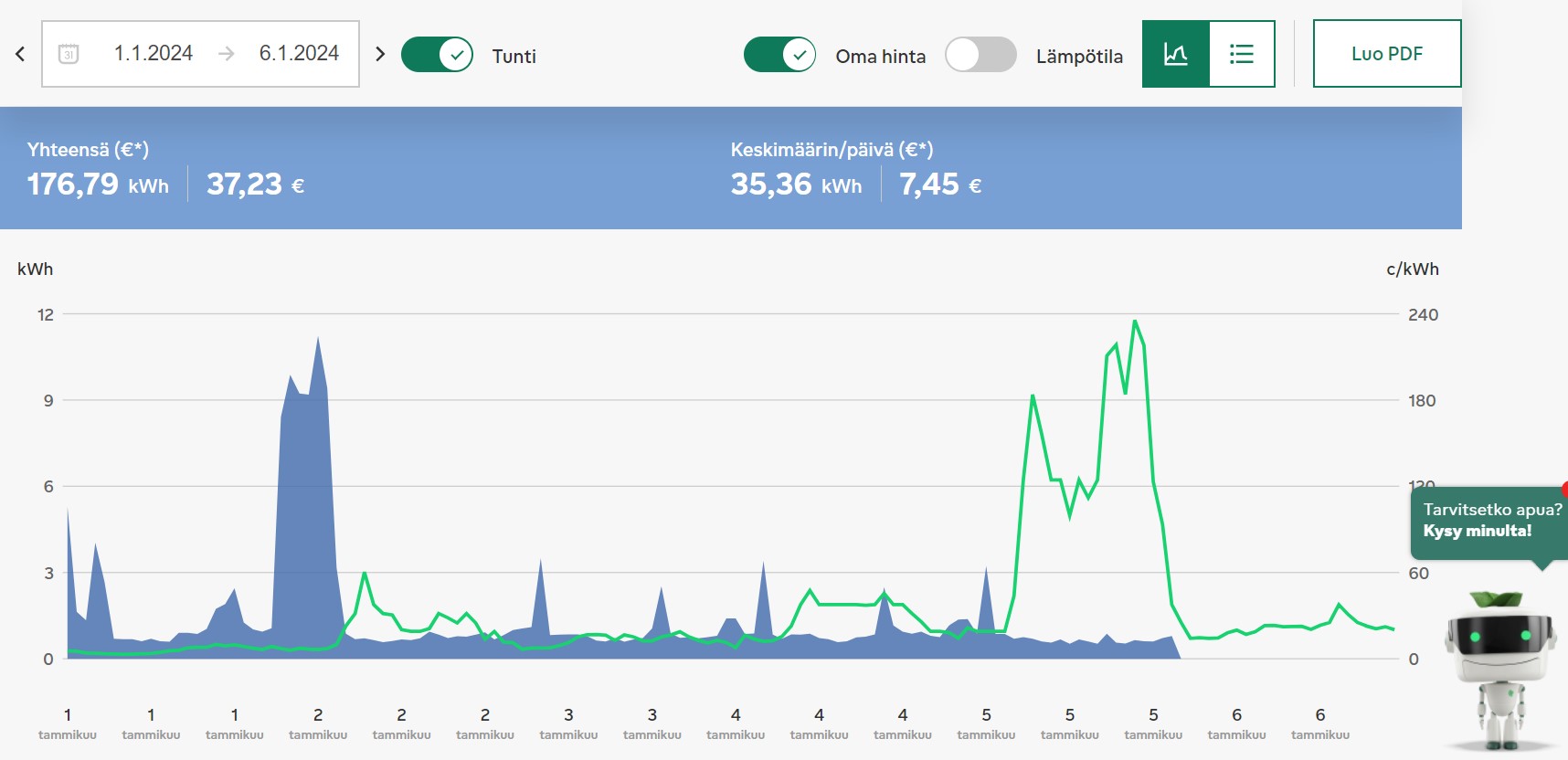Click the Keskimäärin/päivä daily average summary

pyautogui.click(x=854, y=169)
